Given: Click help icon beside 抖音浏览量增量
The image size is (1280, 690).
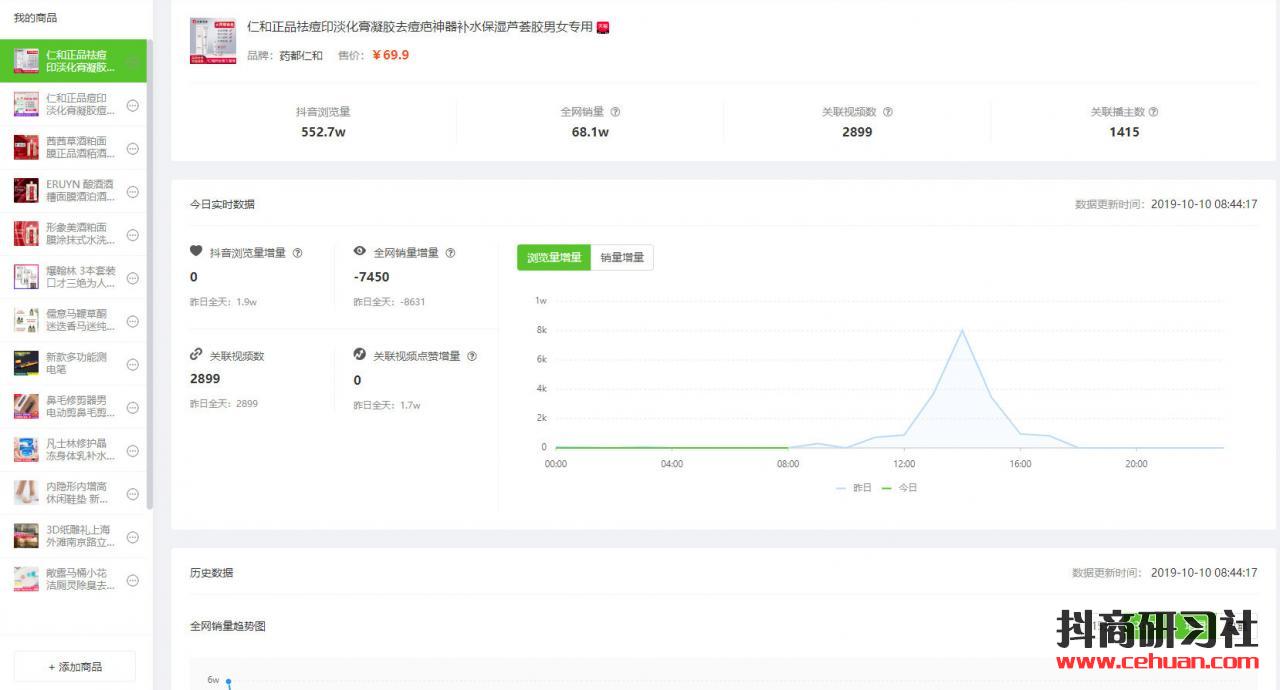Looking at the screenshot, I should pyautogui.click(x=297, y=253).
